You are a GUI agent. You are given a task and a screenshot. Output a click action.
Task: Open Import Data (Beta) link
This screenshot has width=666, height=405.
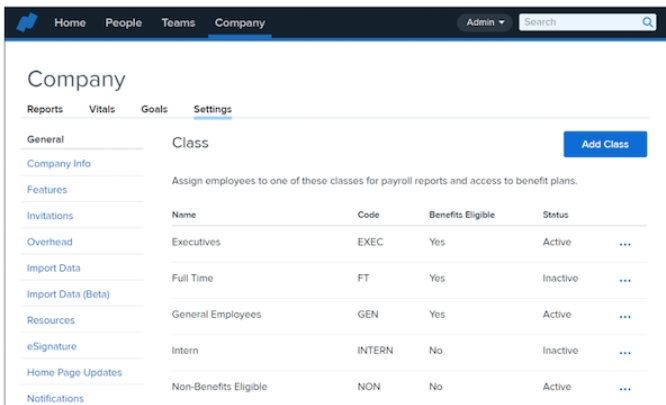coord(68,294)
